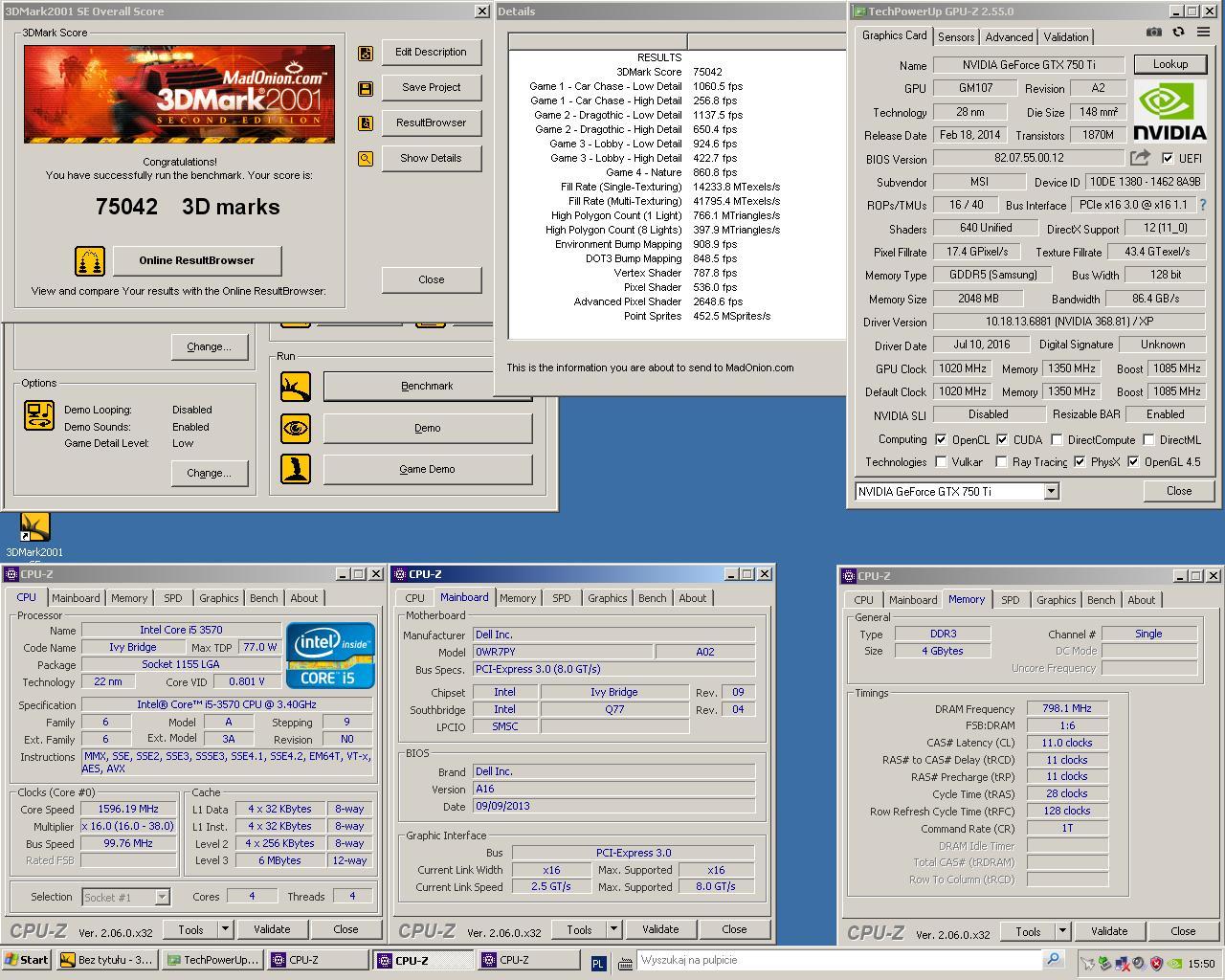Open the SPD tab in CPU-Z
Screen dimensions: 1225x980
173,597
